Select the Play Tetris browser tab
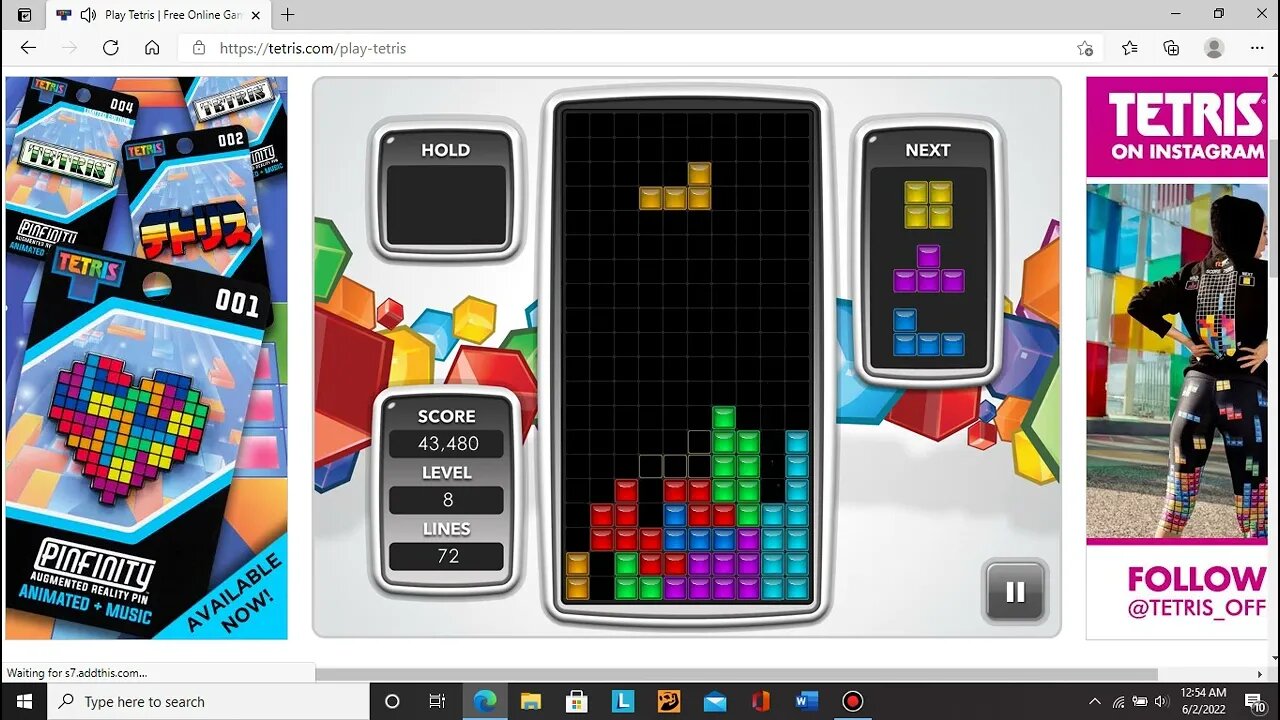 (x=157, y=15)
